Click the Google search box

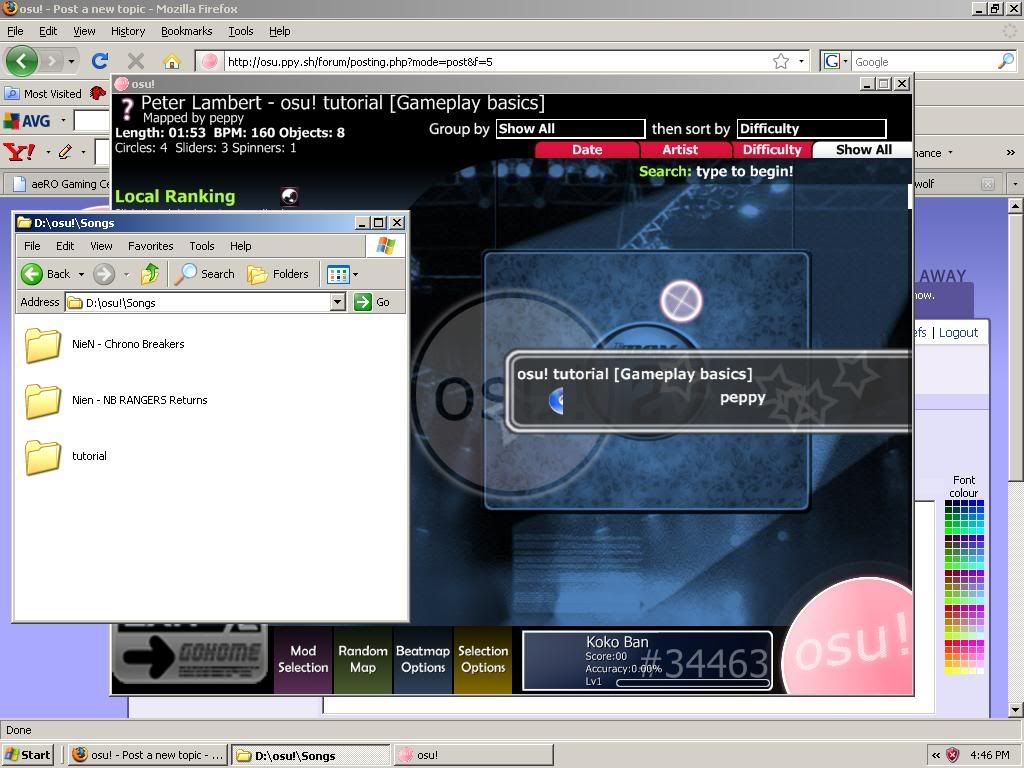pyautogui.click(x=924, y=61)
